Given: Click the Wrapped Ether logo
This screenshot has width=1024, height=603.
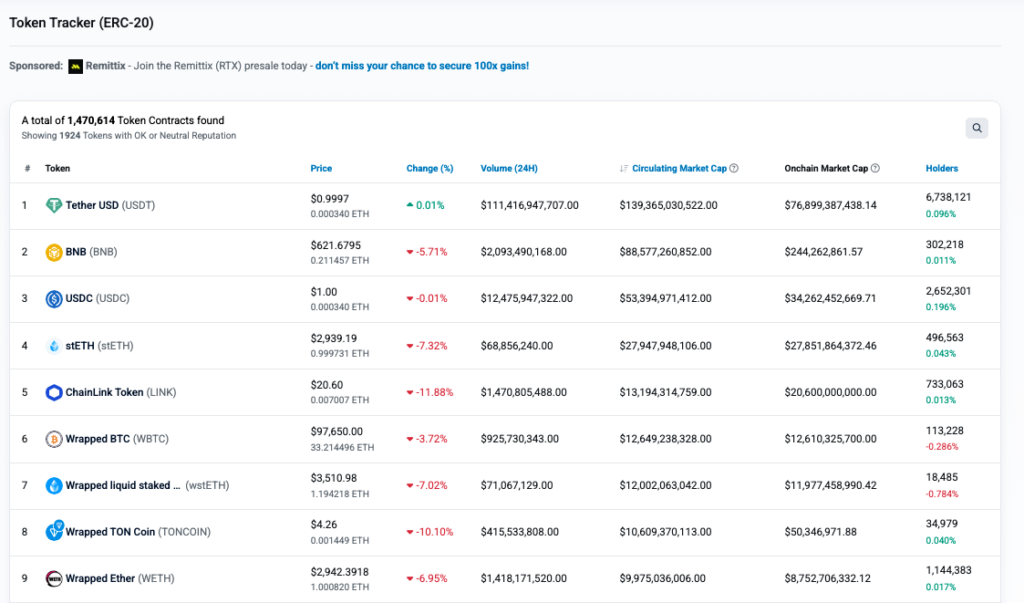Looking at the screenshot, I should tap(54, 579).
